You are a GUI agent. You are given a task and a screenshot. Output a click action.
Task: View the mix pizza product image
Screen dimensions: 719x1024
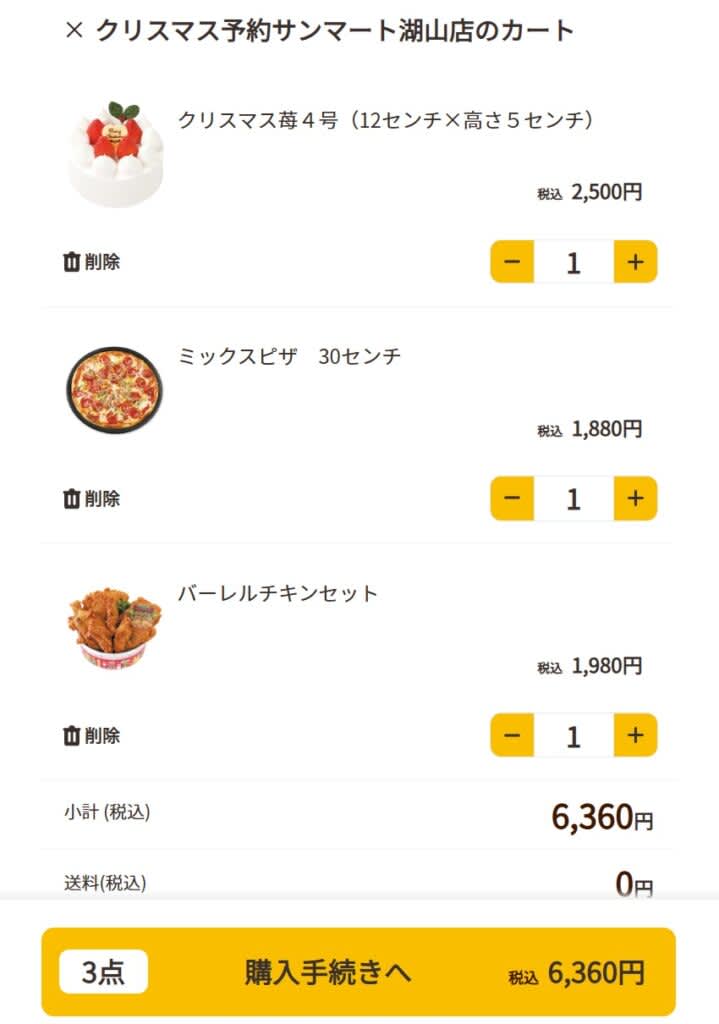point(115,390)
